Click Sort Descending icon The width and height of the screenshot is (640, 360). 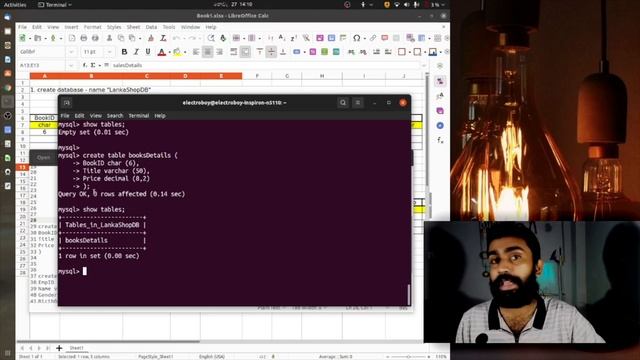pyautogui.click(x=293, y=38)
